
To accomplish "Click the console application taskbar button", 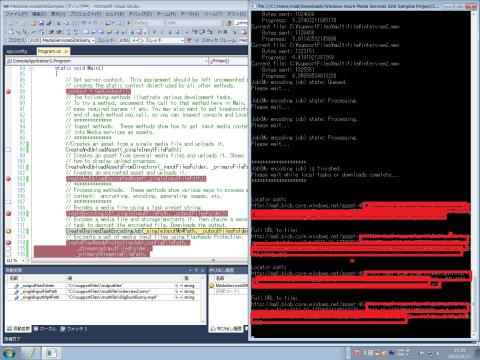I will pyautogui.click(x=51, y=353).
